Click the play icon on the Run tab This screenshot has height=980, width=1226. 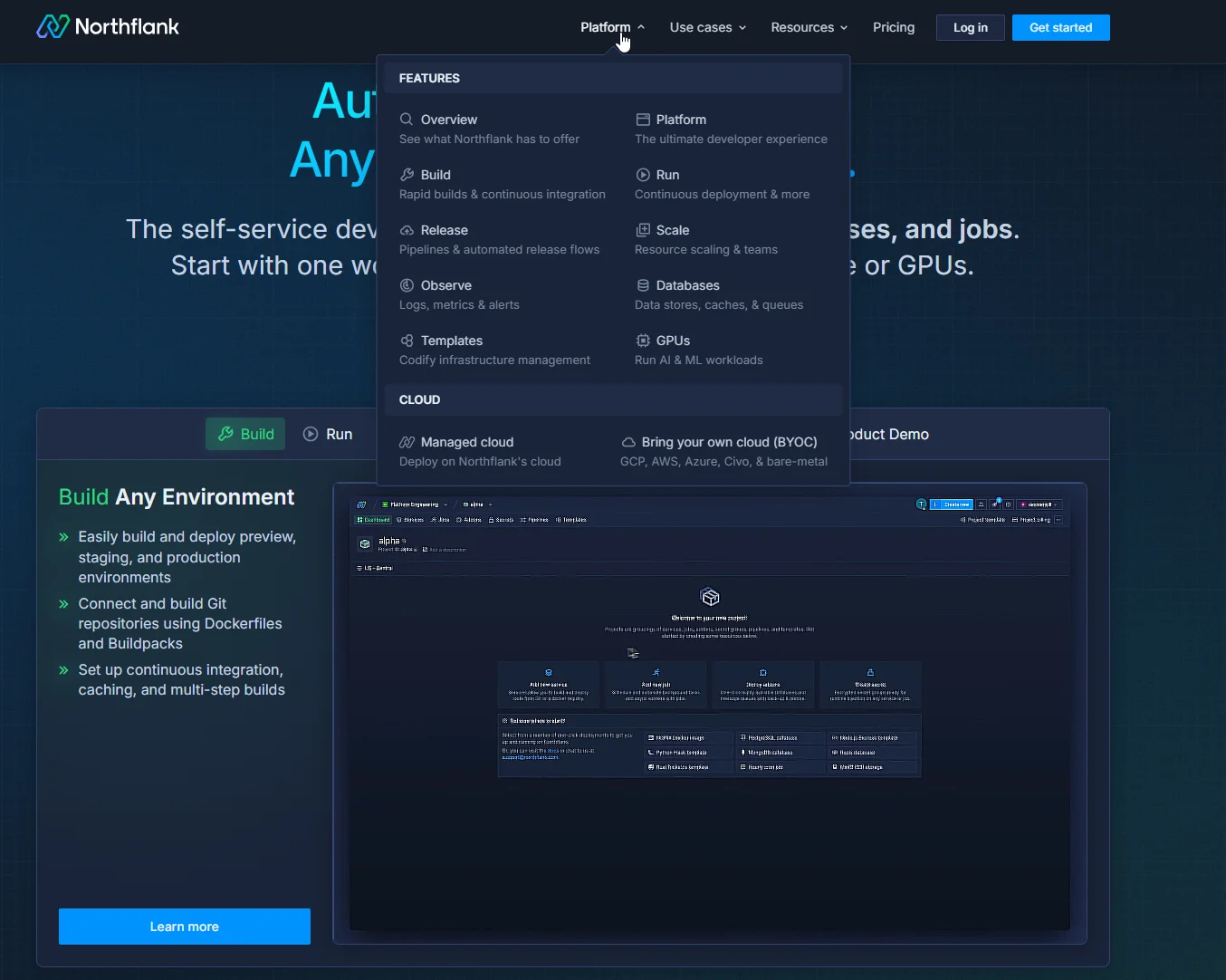[311, 434]
